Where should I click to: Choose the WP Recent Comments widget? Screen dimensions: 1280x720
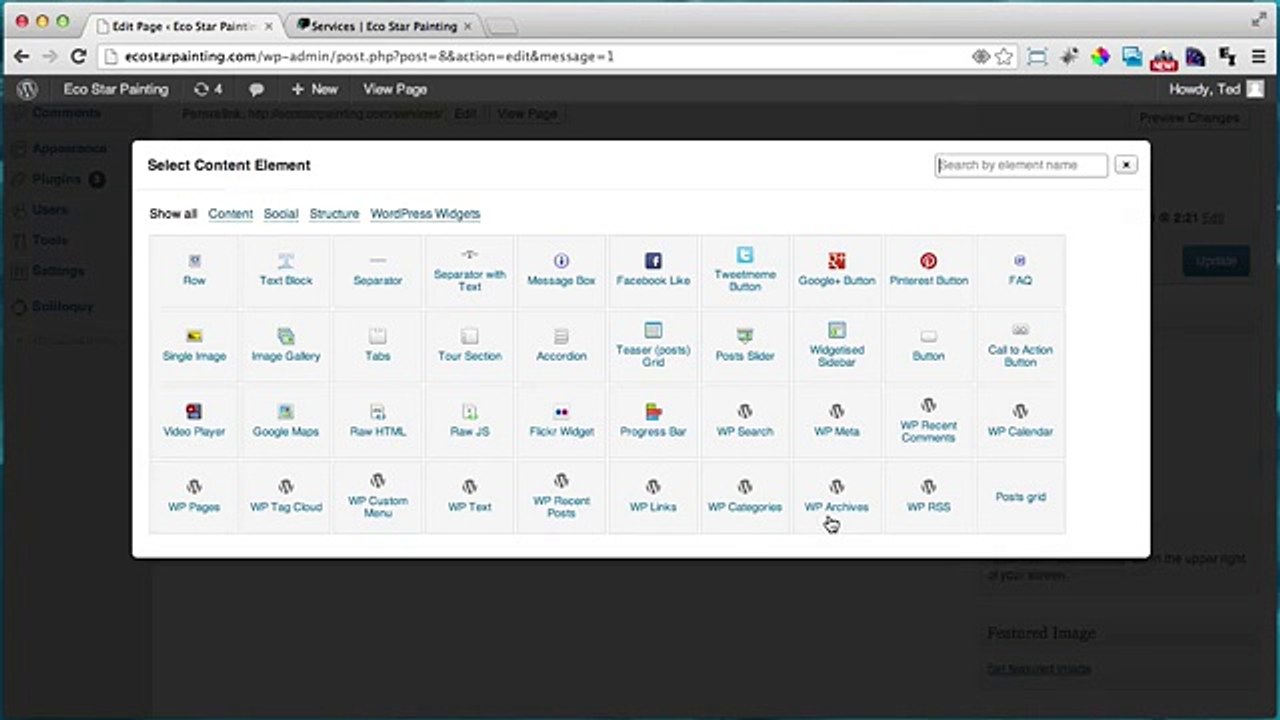(929, 422)
